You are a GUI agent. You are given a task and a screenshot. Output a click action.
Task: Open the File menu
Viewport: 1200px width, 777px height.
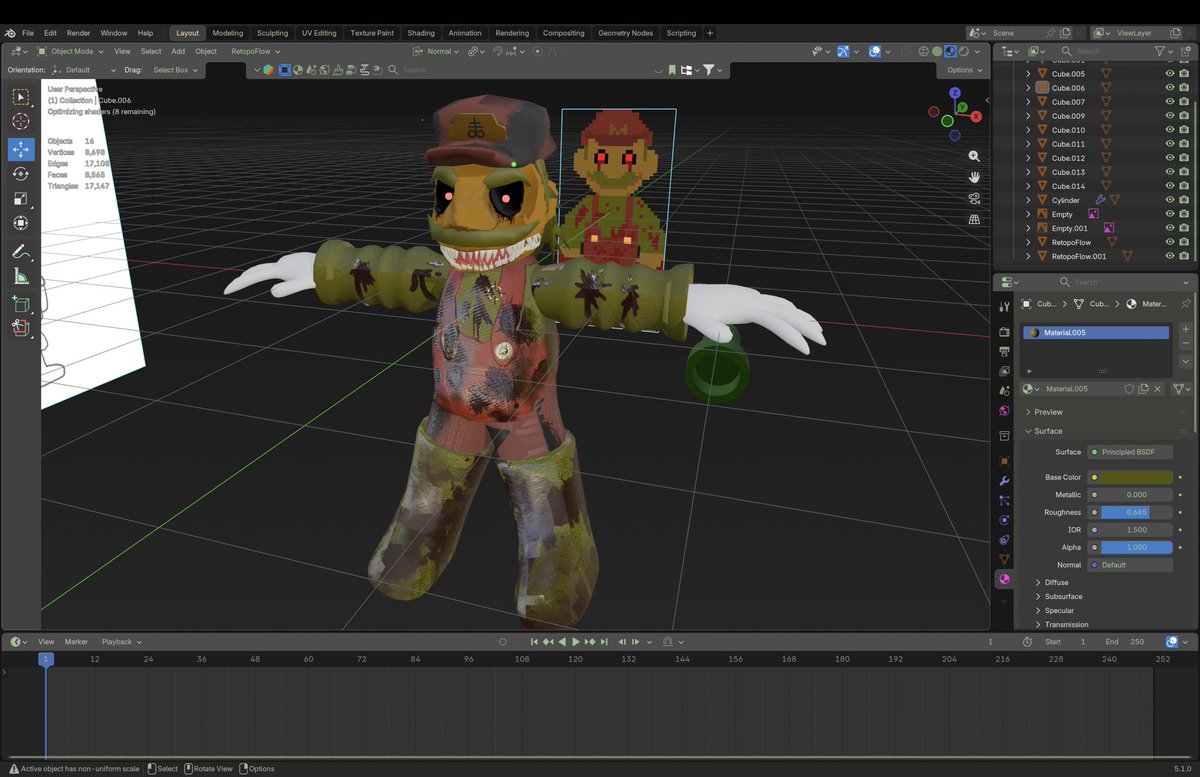(x=28, y=33)
